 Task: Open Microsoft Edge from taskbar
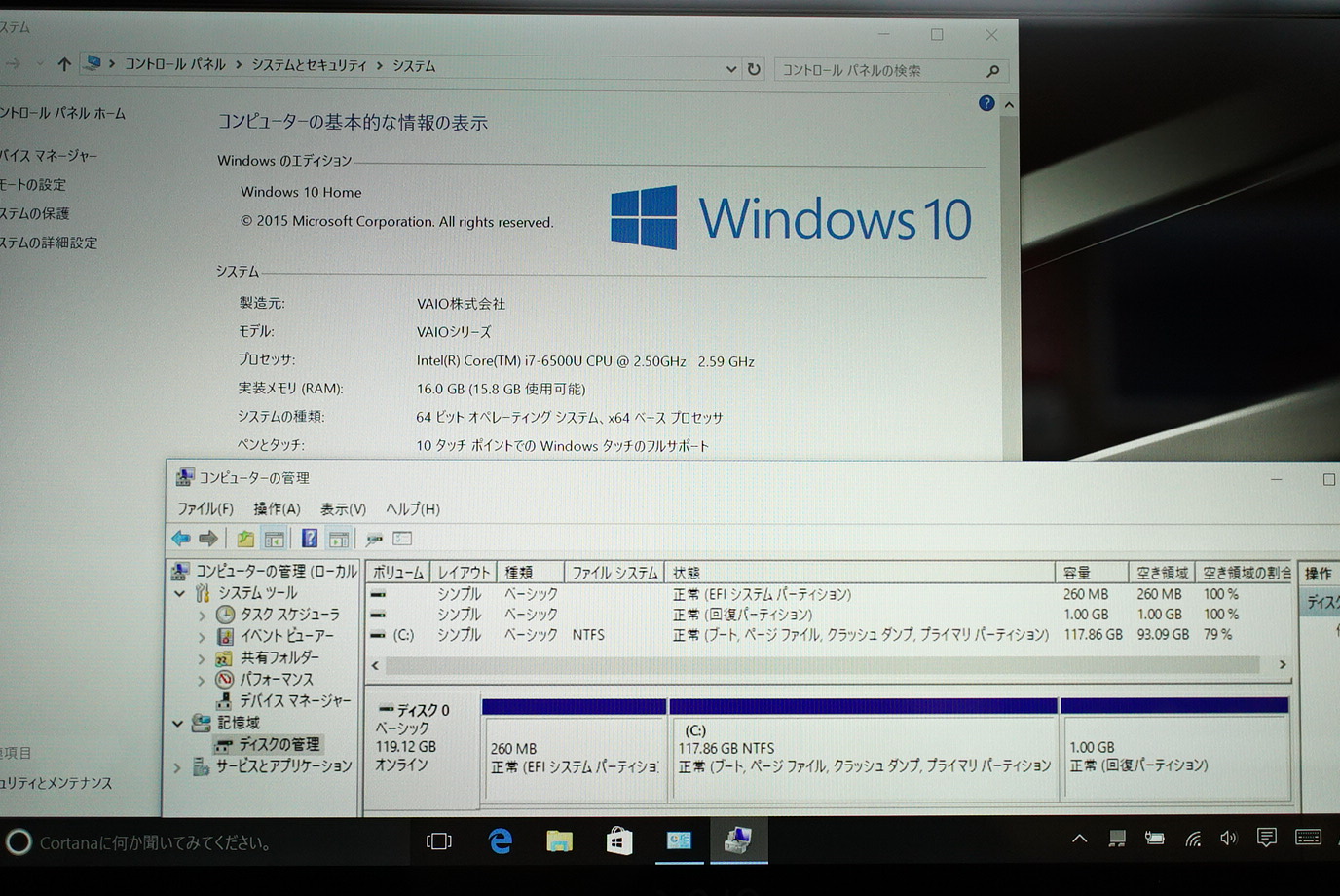(x=500, y=841)
